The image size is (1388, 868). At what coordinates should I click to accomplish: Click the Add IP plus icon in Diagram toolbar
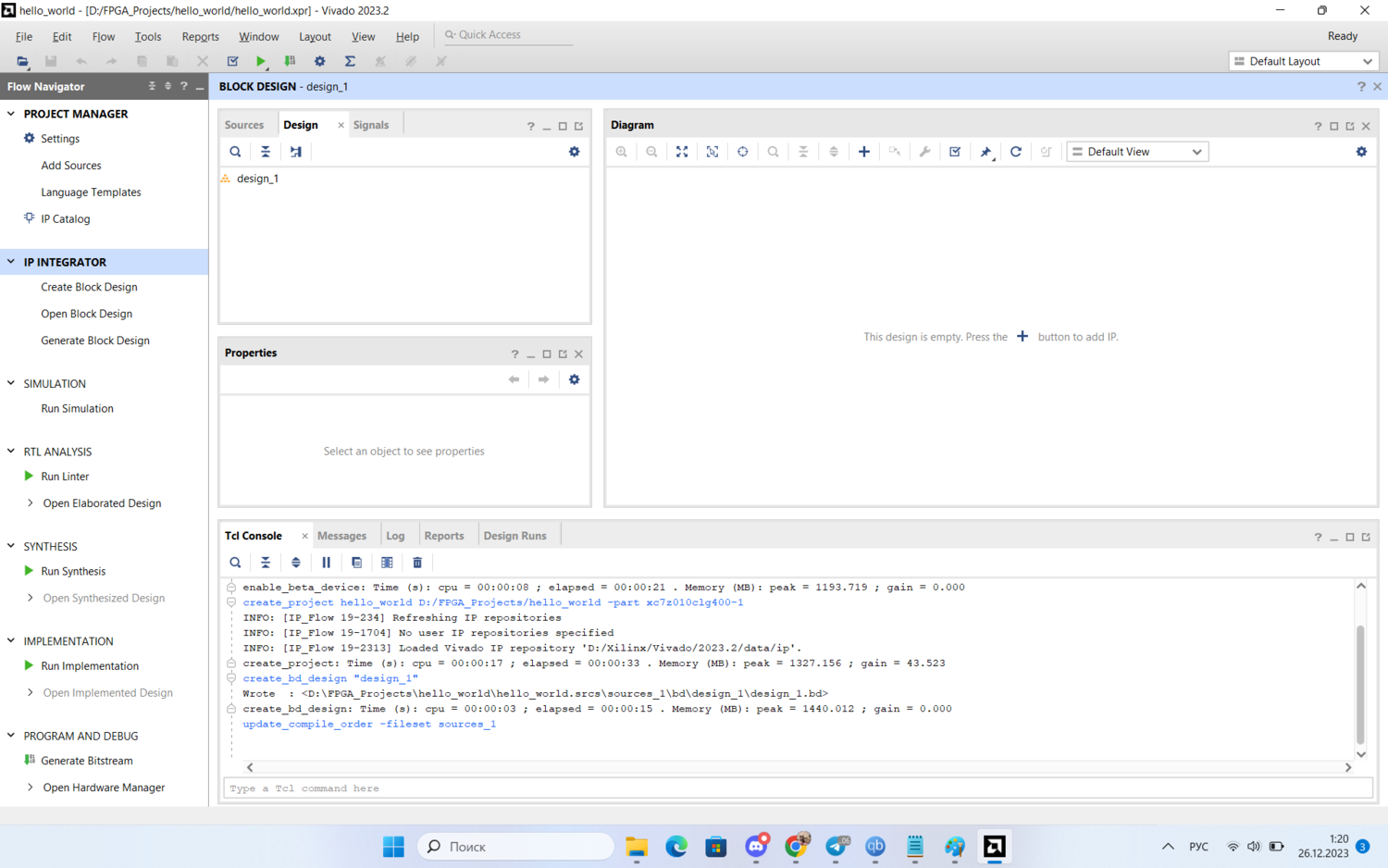click(x=863, y=152)
